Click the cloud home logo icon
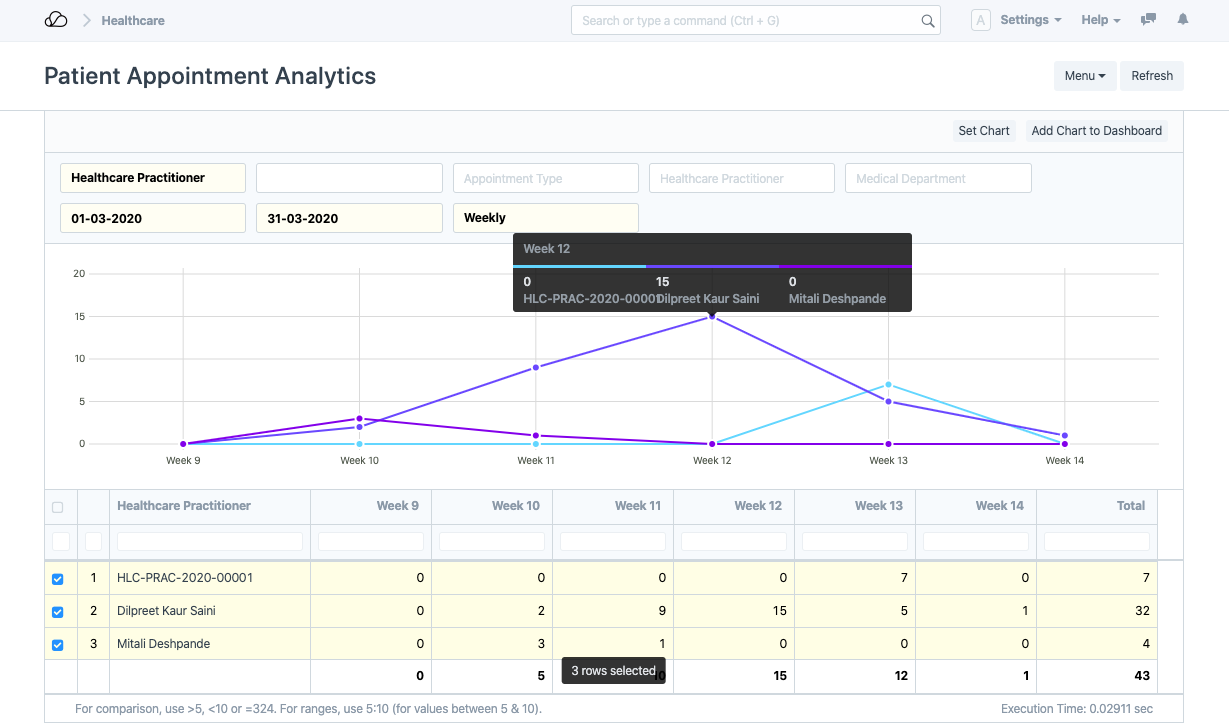The height and width of the screenshot is (727, 1229). (56, 20)
